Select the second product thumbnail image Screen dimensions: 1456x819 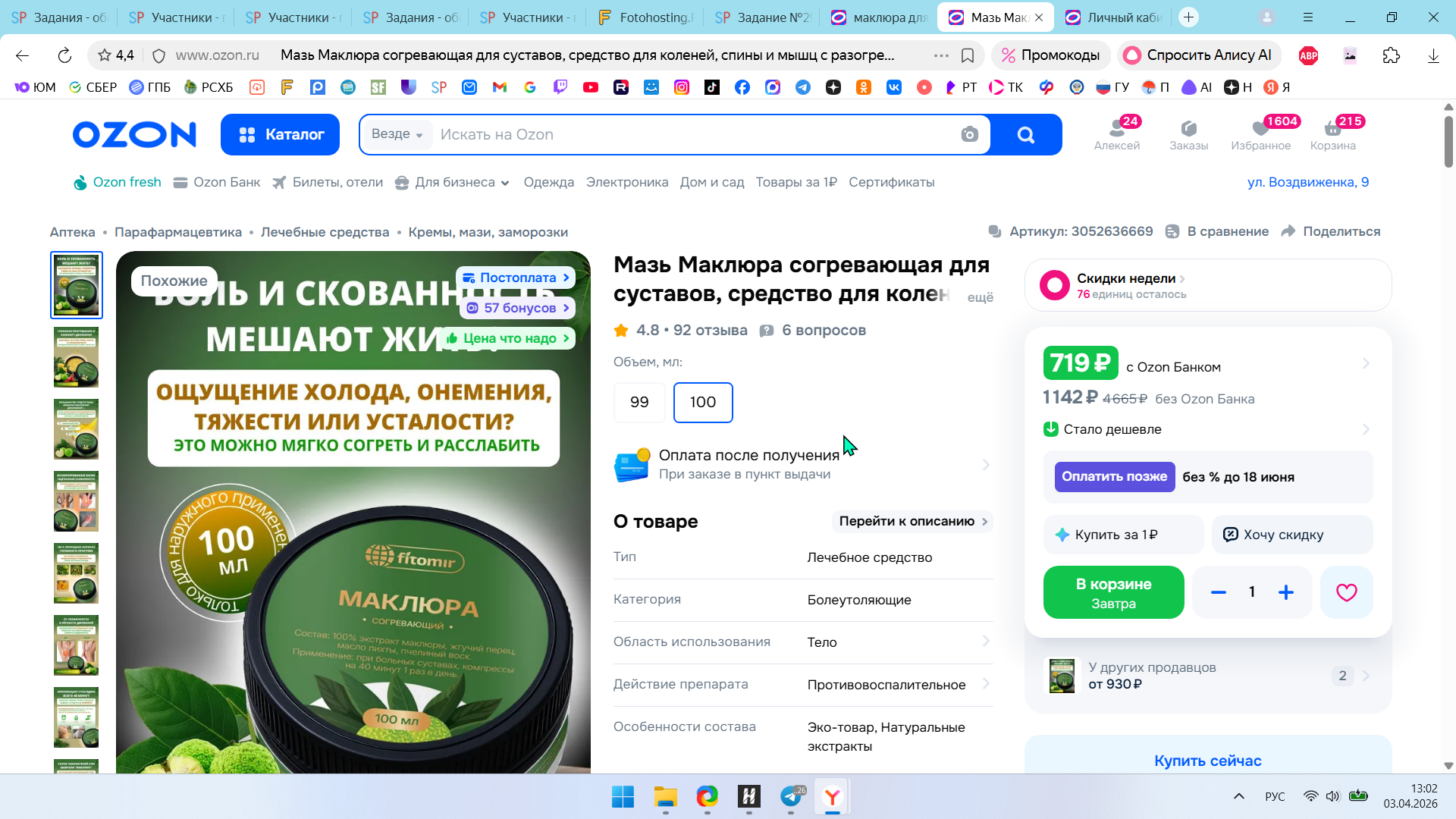pos(76,357)
